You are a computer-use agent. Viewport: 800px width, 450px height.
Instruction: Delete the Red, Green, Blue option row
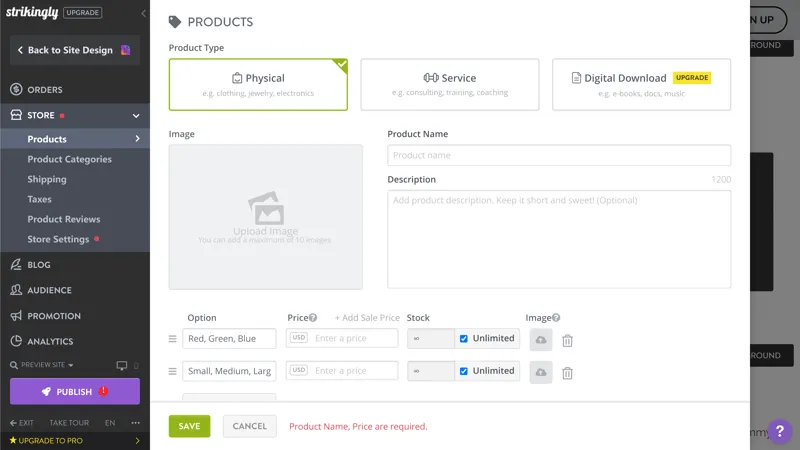click(567, 340)
